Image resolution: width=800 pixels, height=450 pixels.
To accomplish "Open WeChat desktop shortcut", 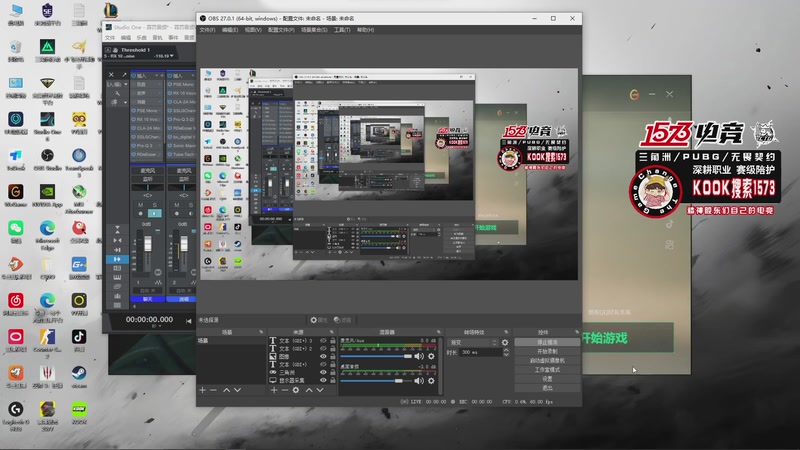I will click(x=16, y=231).
